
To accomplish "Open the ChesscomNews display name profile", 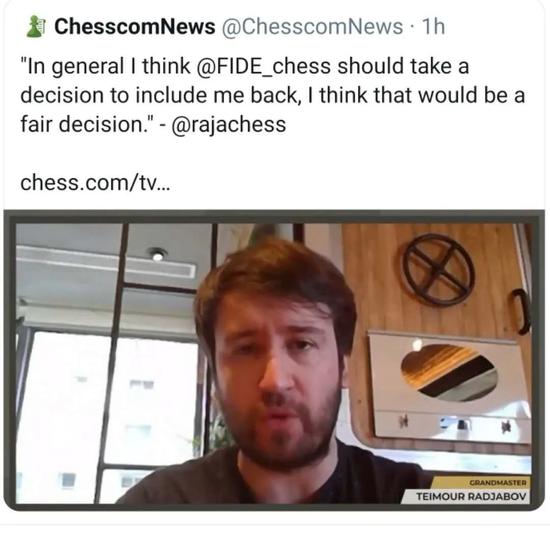I will [135, 26].
